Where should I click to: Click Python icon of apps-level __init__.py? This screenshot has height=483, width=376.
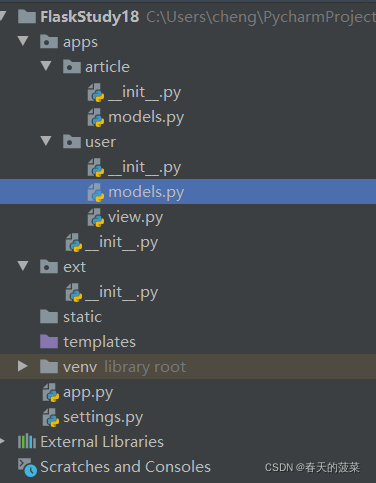tap(74, 242)
